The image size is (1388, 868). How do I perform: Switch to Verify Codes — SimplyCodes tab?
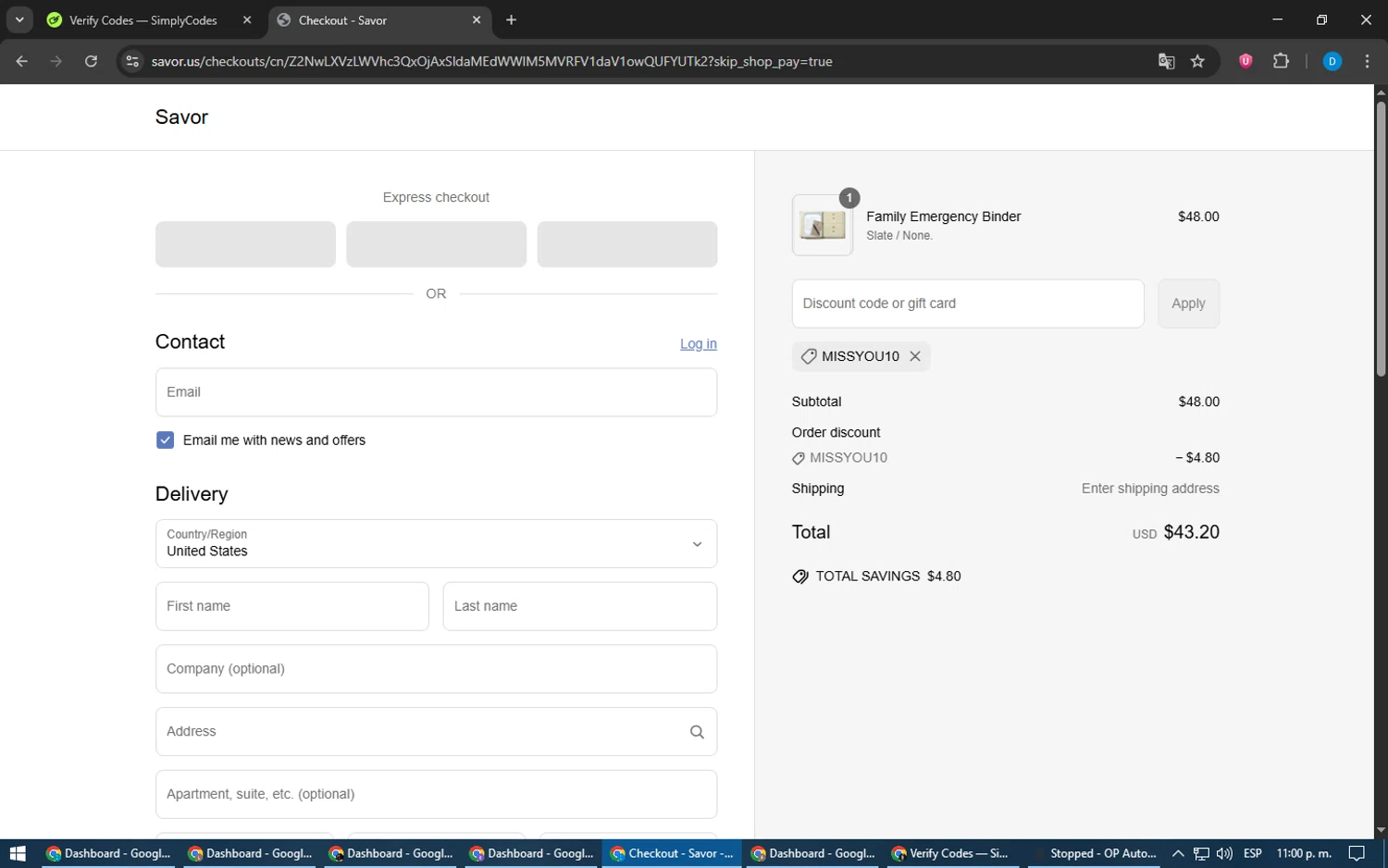(x=143, y=20)
